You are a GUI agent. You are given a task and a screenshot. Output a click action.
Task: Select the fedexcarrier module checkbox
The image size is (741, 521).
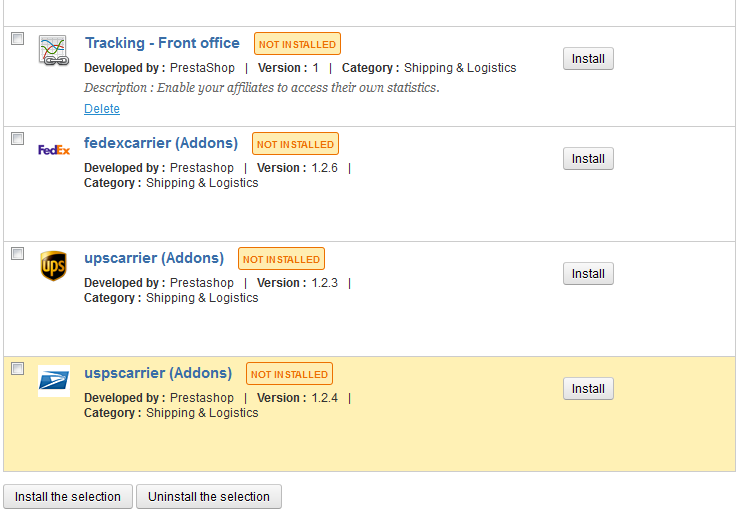(x=17, y=139)
